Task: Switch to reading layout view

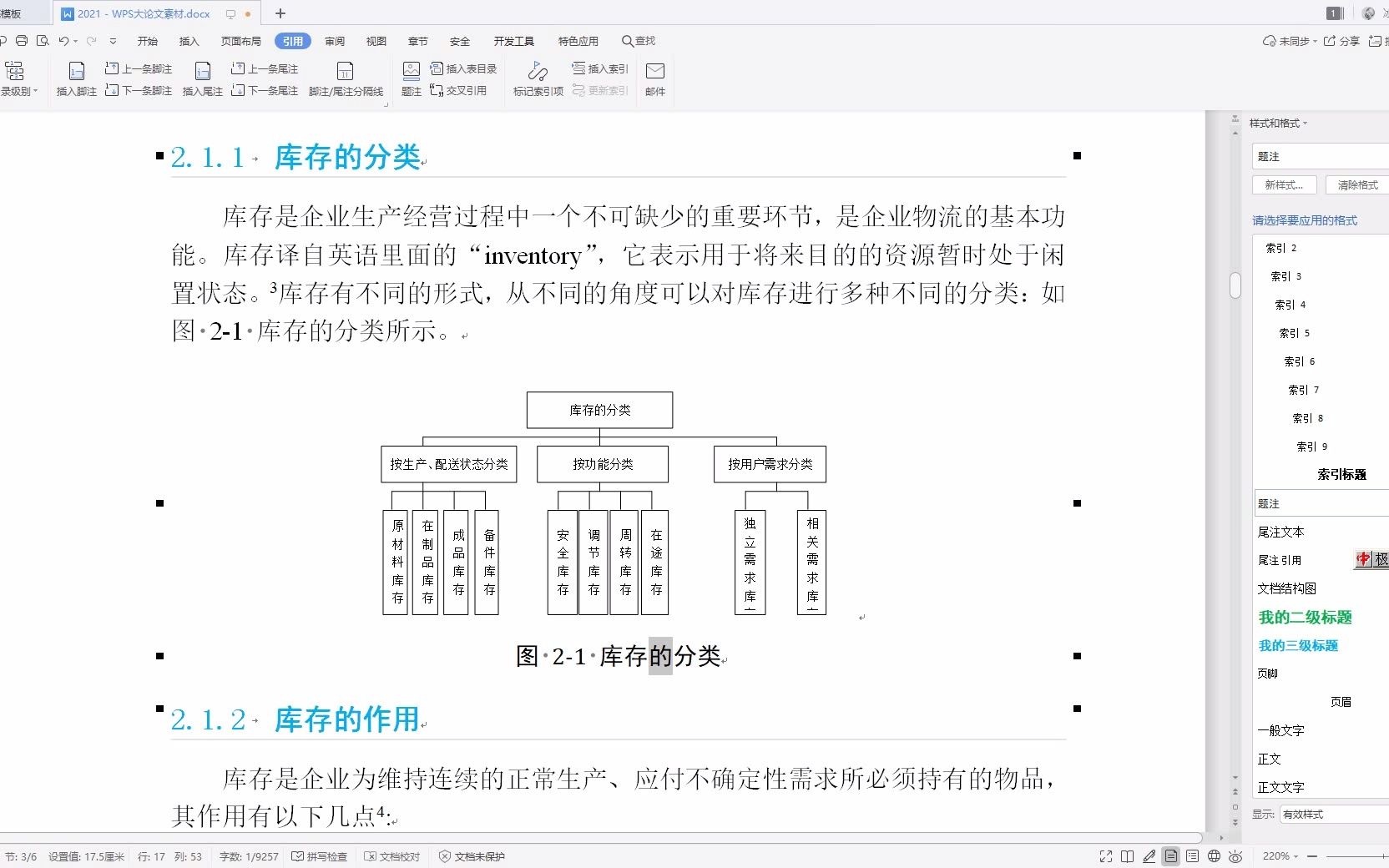Action: 1128,856
